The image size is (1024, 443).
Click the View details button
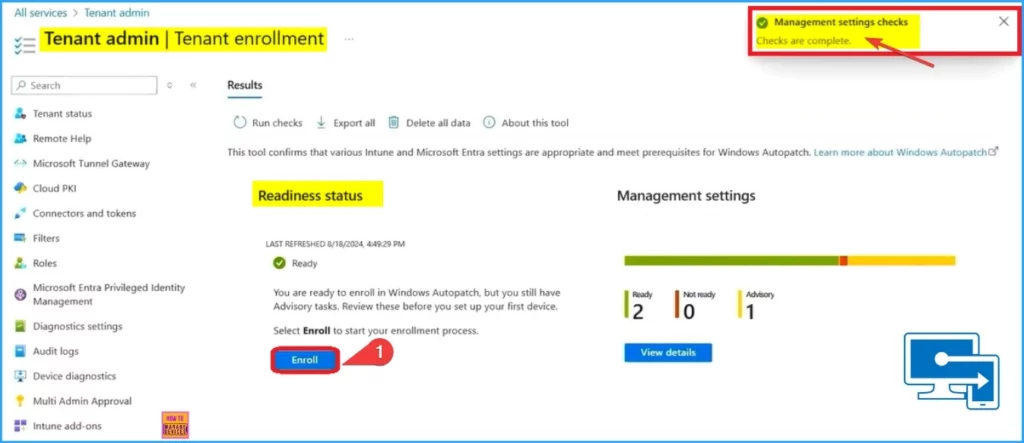(668, 352)
